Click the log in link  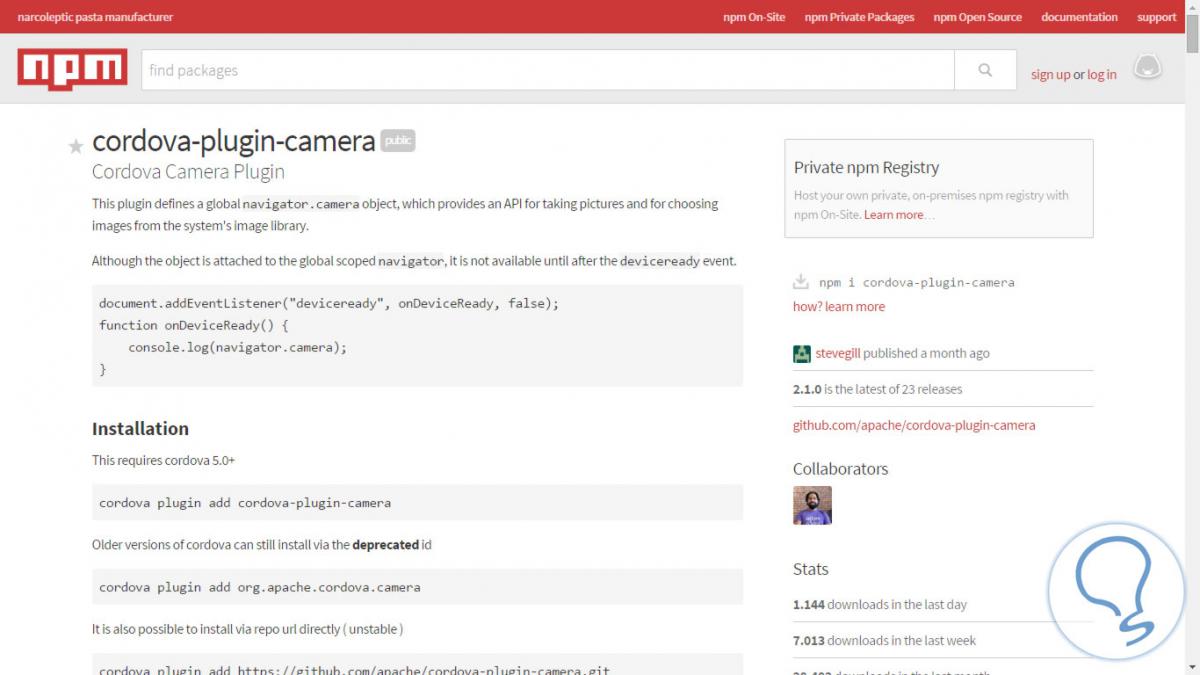click(x=1102, y=74)
